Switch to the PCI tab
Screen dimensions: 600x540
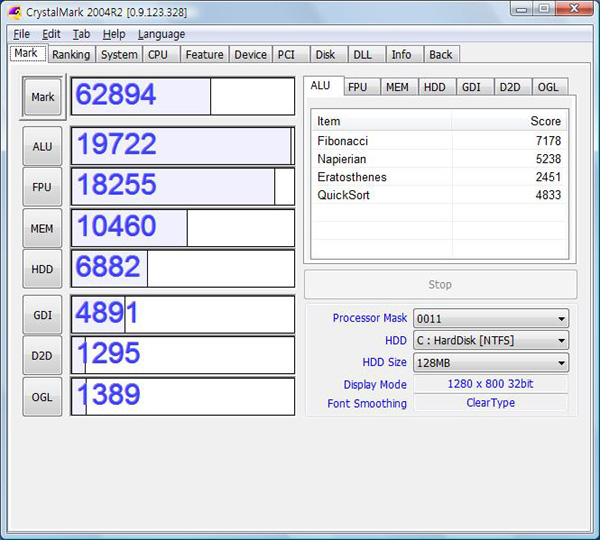(291, 55)
